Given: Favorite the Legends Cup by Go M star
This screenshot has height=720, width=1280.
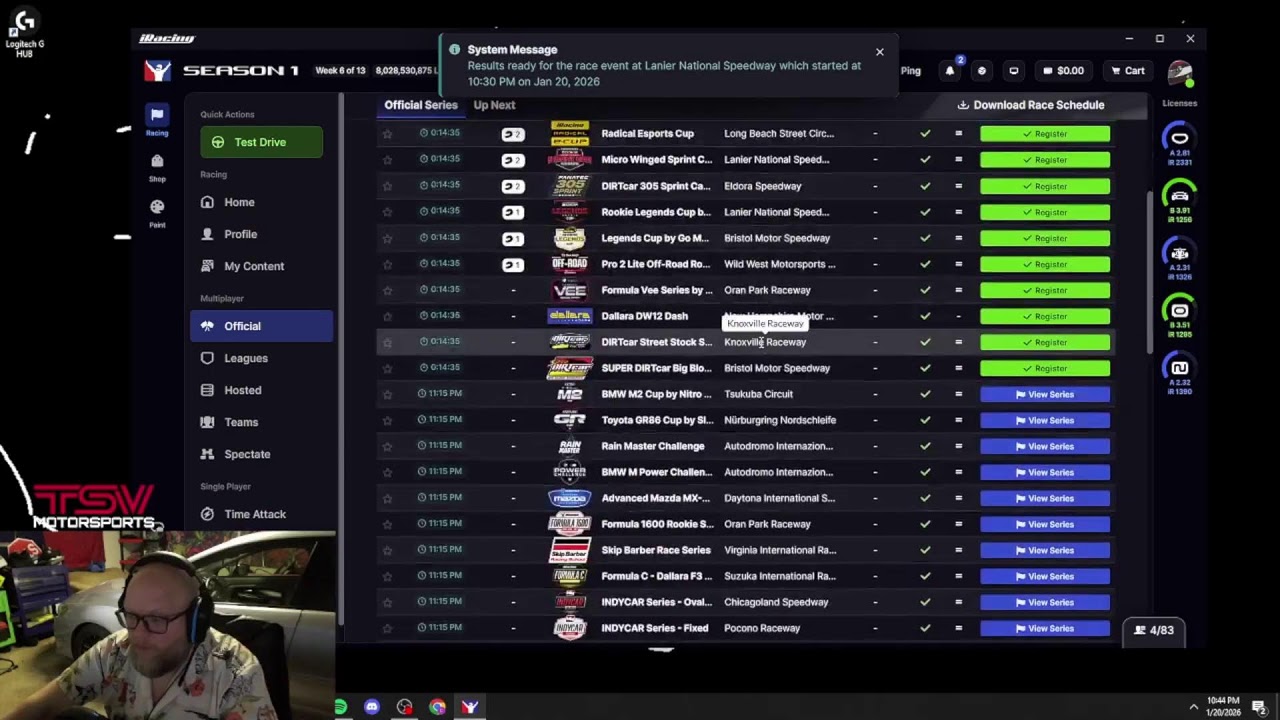Looking at the screenshot, I should (x=387, y=238).
